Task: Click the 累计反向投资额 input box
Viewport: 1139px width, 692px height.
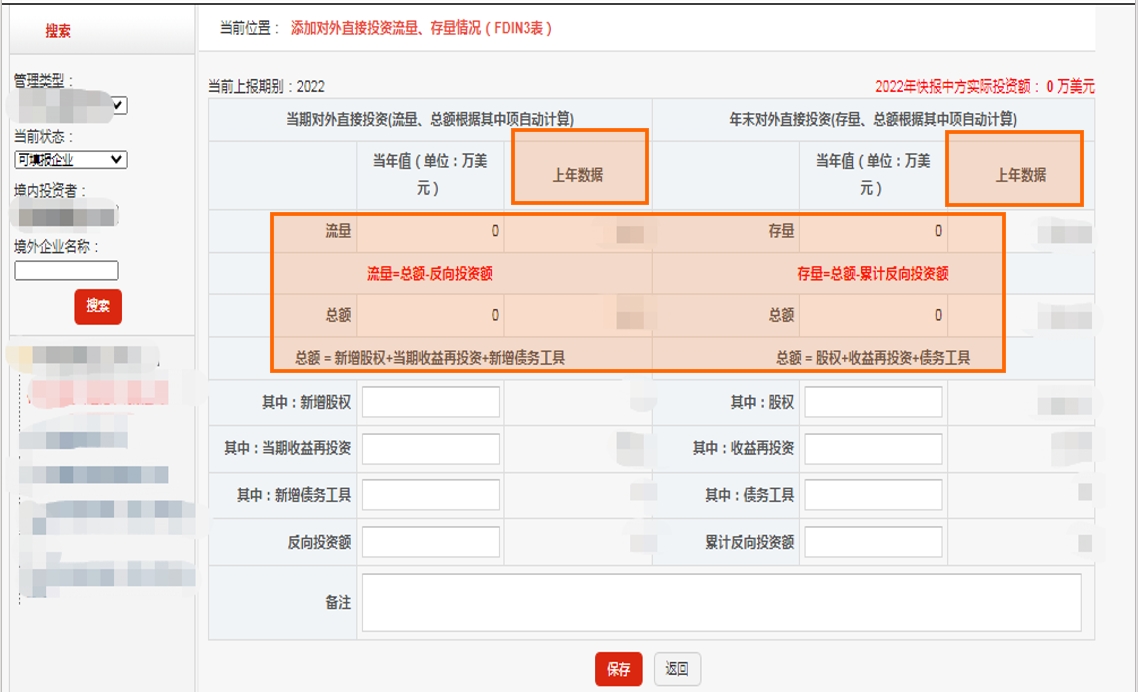Action: pos(873,542)
